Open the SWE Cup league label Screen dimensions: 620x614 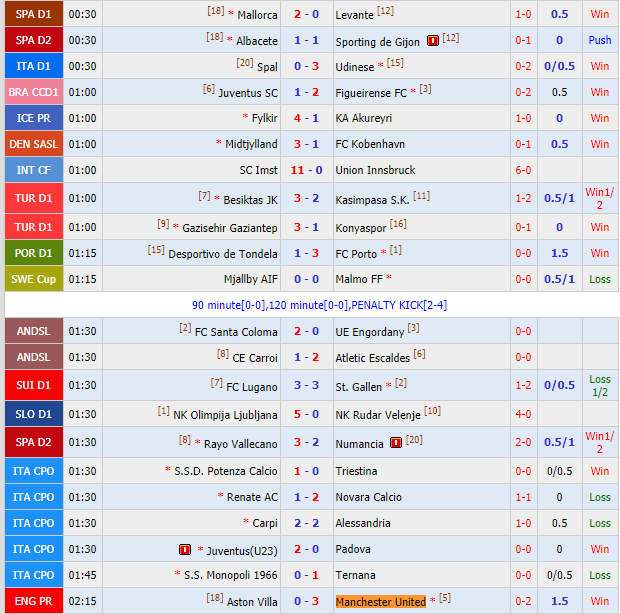click(x=34, y=279)
